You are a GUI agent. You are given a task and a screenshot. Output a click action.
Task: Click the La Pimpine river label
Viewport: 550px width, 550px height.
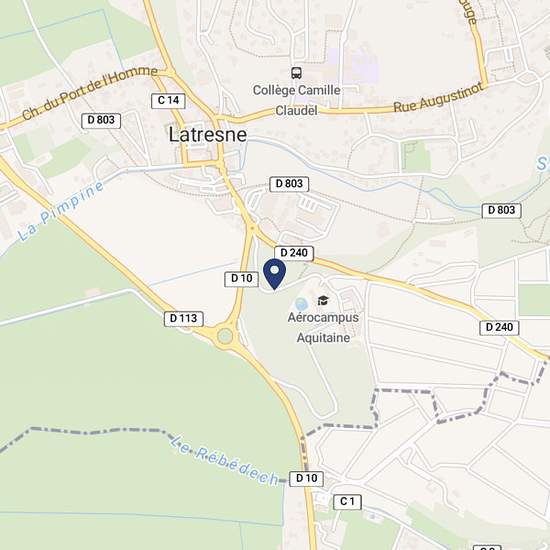(x=60, y=210)
